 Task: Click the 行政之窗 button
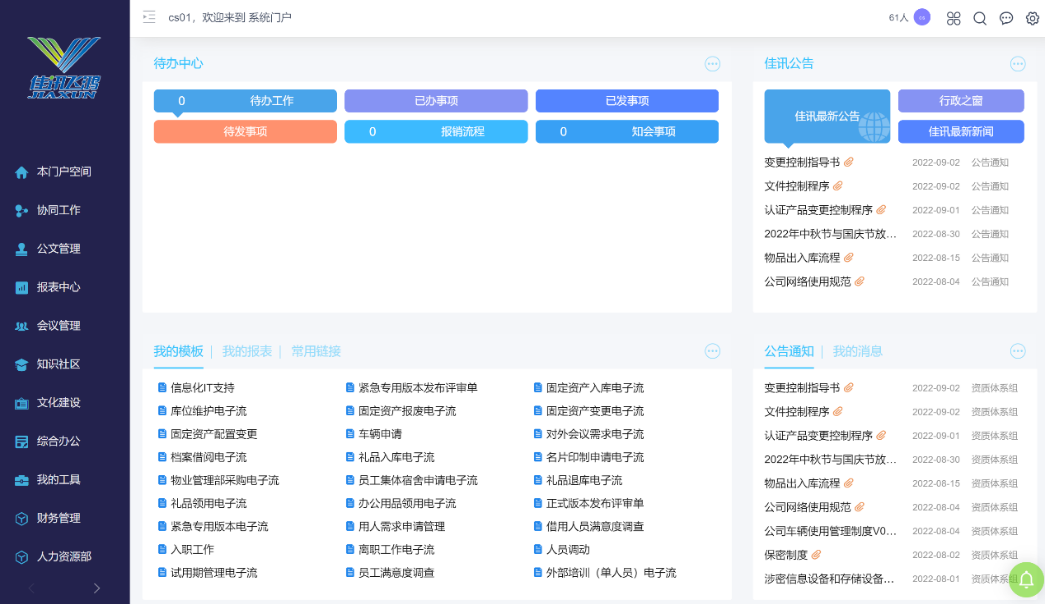[960, 101]
